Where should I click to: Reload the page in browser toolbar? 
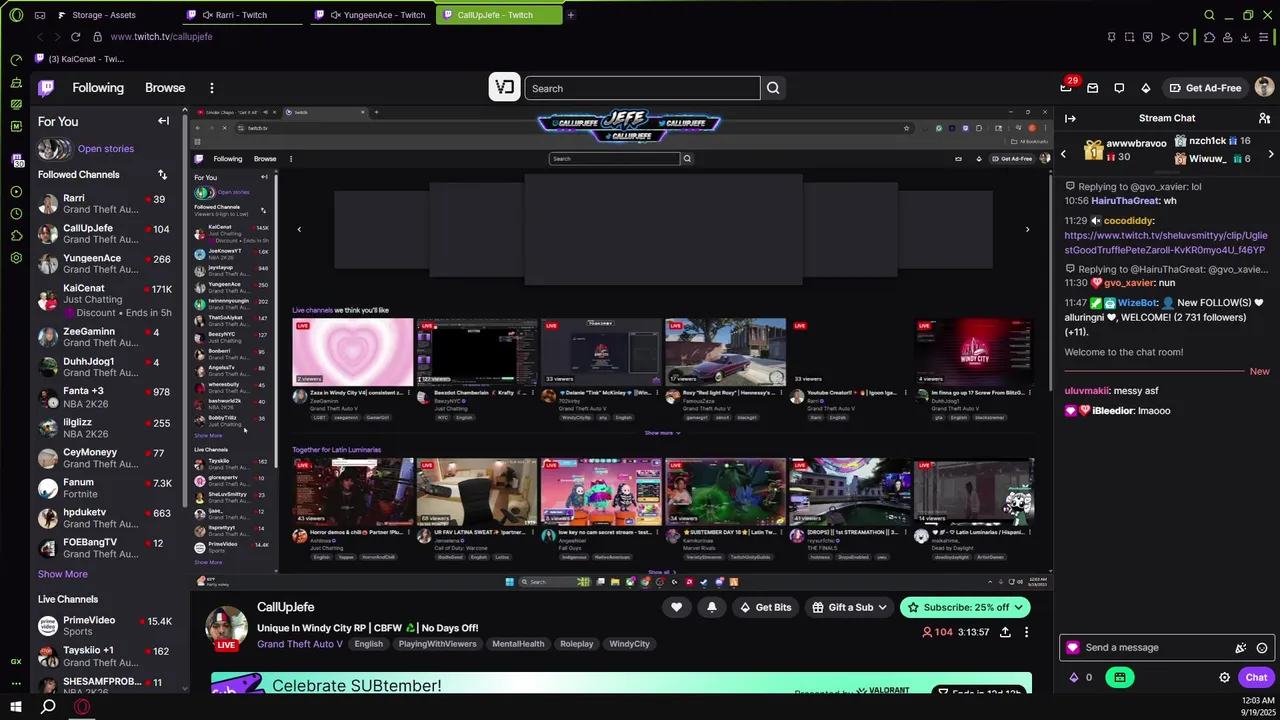click(x=75, y=37)
